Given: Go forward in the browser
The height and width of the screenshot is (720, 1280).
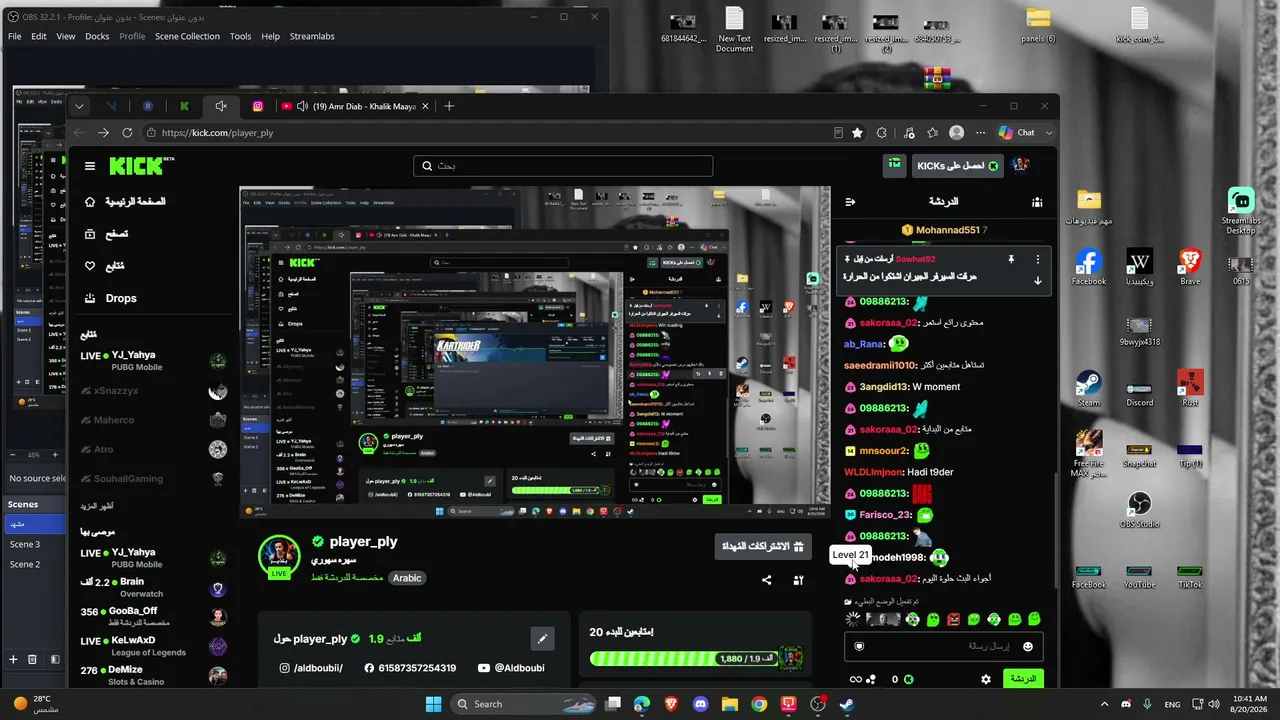Looking at the screenshot, I should 103,133.
